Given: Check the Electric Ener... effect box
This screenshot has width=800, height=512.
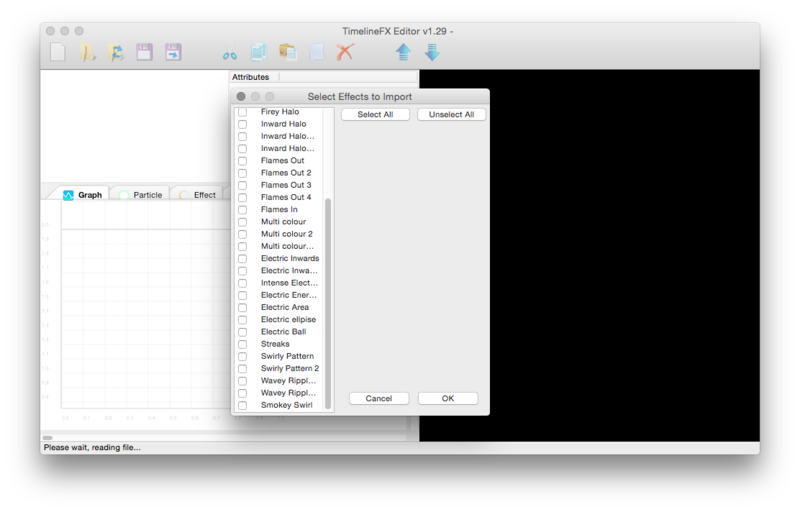Looking at the screenshot, I should (242, 295).
